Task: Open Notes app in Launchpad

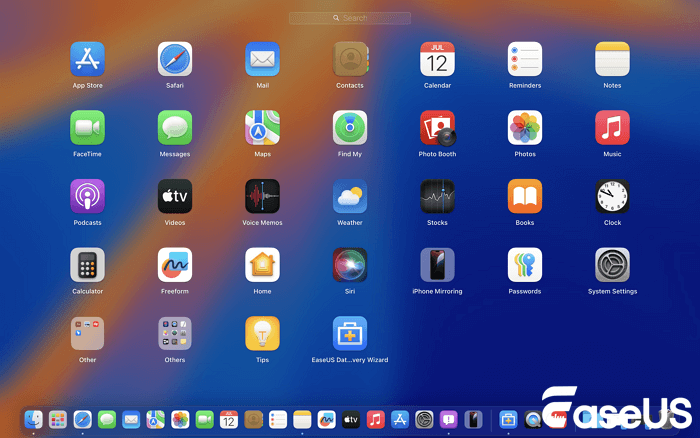Action: [x=612, y=59]
